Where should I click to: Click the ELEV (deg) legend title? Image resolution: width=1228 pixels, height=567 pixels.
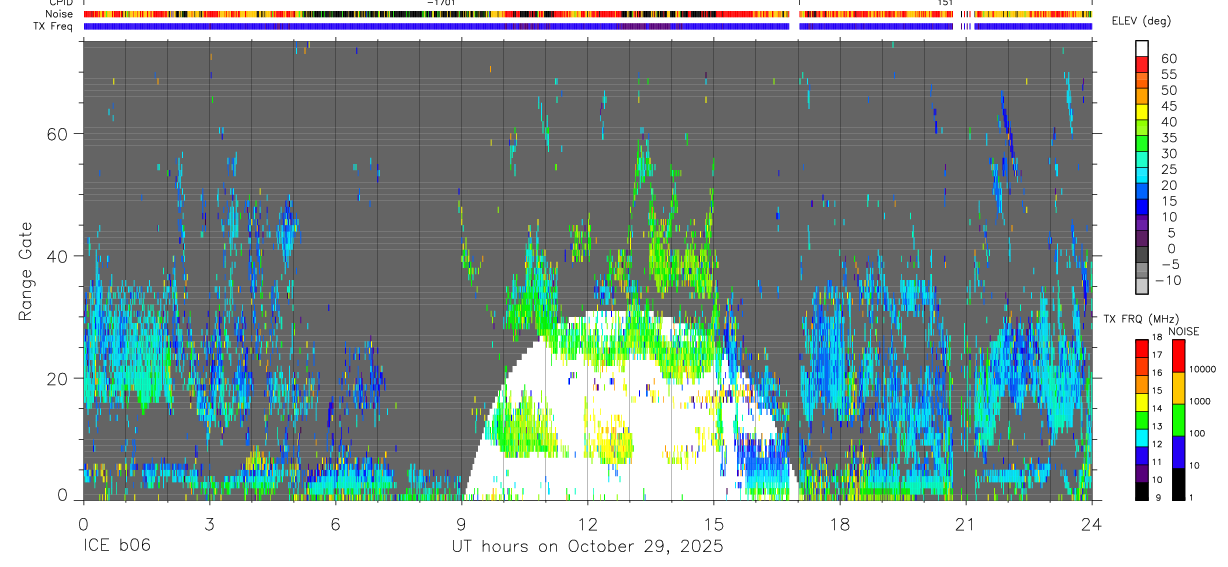coord(1141,21)
